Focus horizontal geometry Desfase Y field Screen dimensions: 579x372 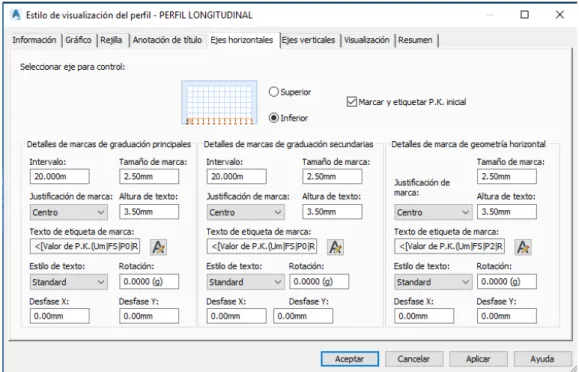pos(507,316)
